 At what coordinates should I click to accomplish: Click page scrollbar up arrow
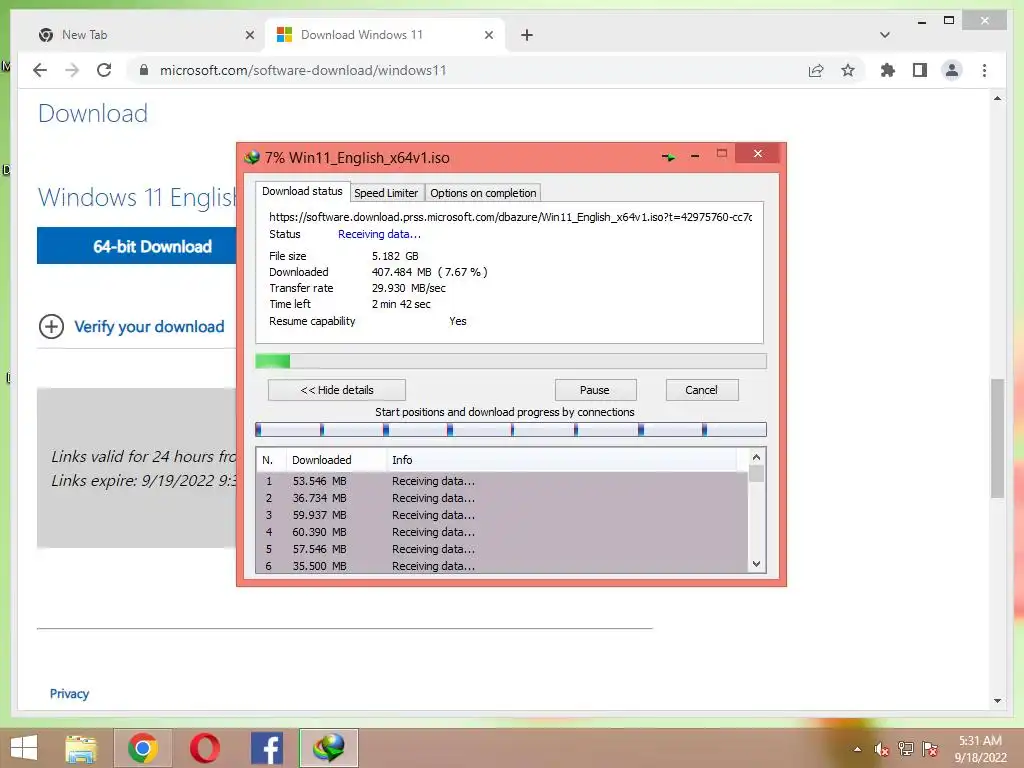click(x=997, y=99)
